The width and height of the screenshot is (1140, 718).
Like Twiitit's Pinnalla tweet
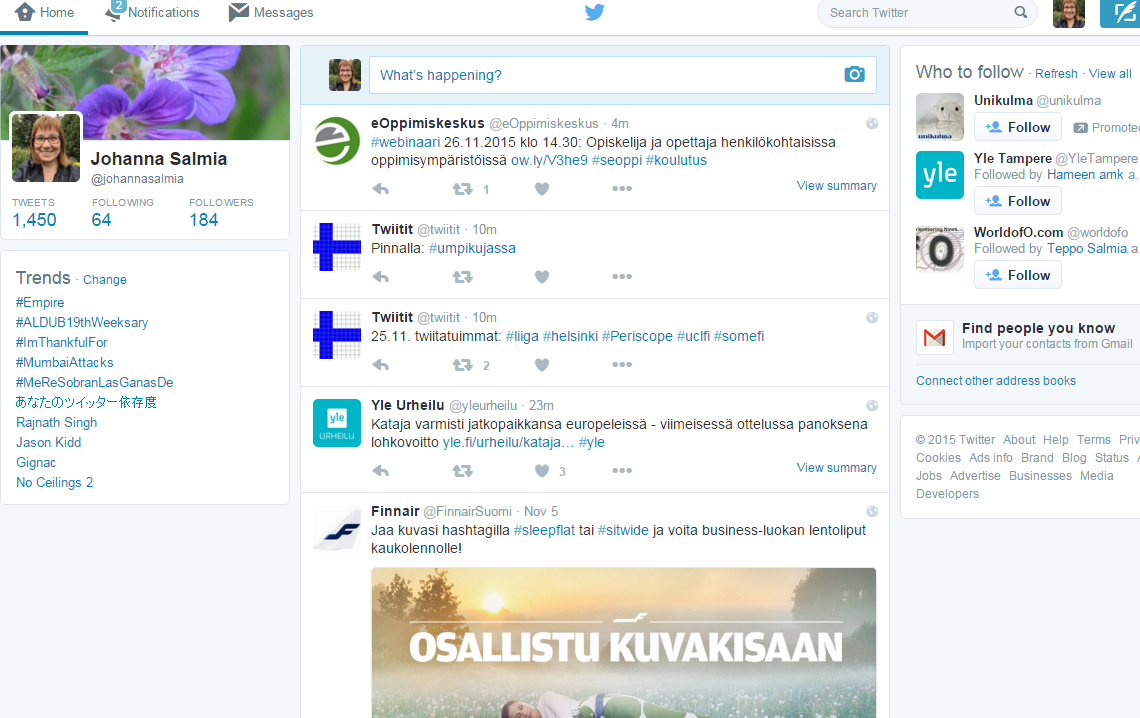542,277
